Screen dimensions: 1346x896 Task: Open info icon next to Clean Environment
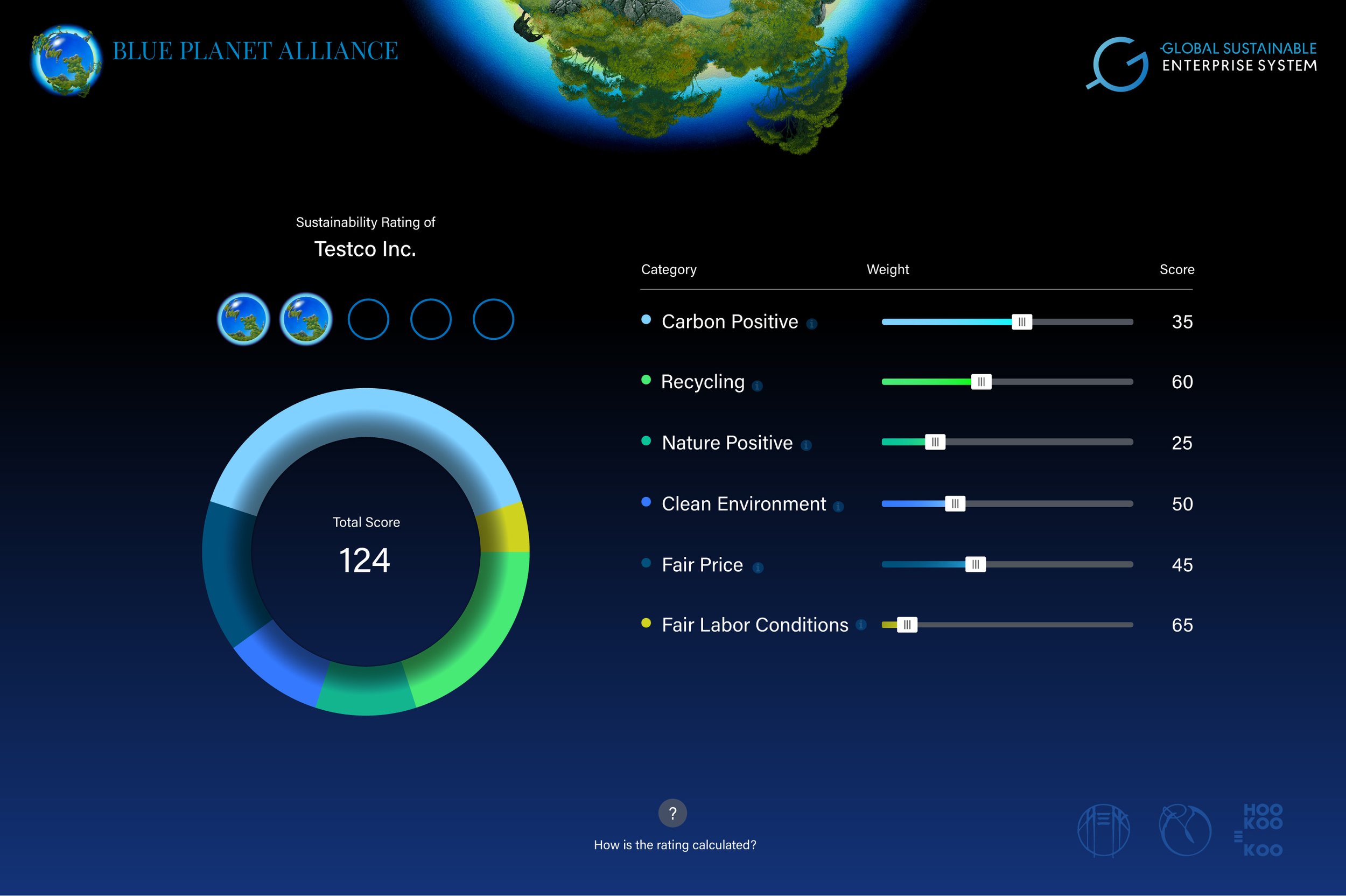pos(838,507)
